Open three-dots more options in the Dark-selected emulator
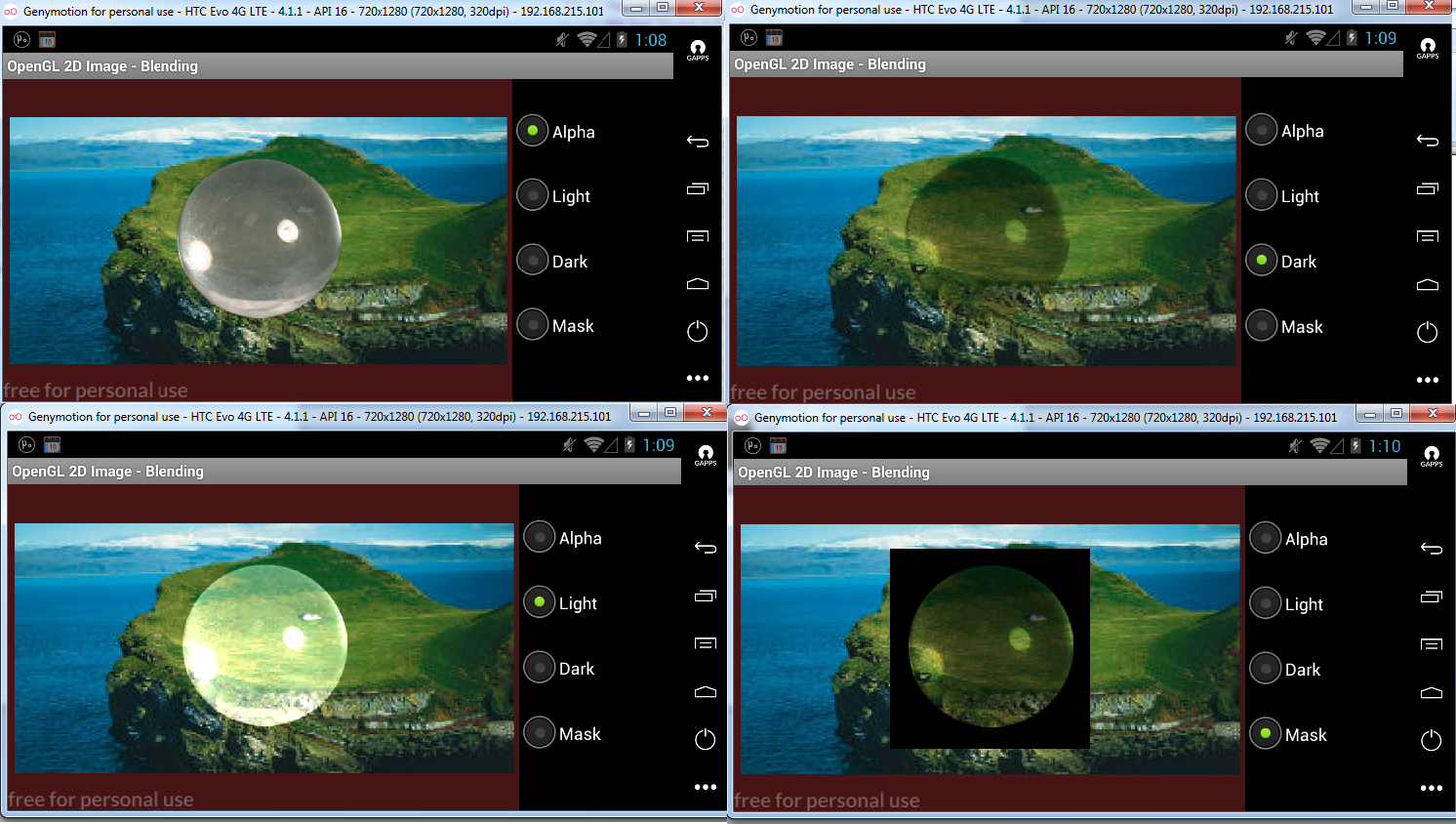The height and width of the screenshot is (824, 1456). [1427, 380]
